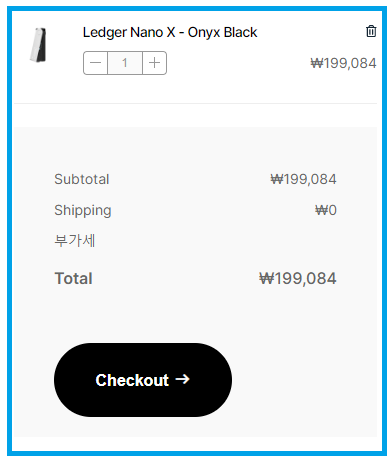
Task: Select the bold Total amount ₩199,084
Action: (x=298, y=279)
